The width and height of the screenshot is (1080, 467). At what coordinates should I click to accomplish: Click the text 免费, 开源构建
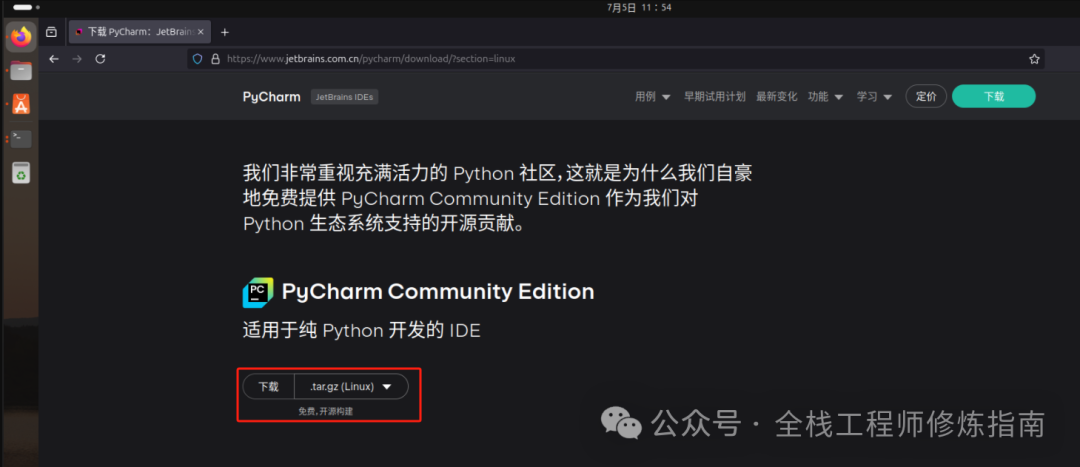tap(326, 411)
